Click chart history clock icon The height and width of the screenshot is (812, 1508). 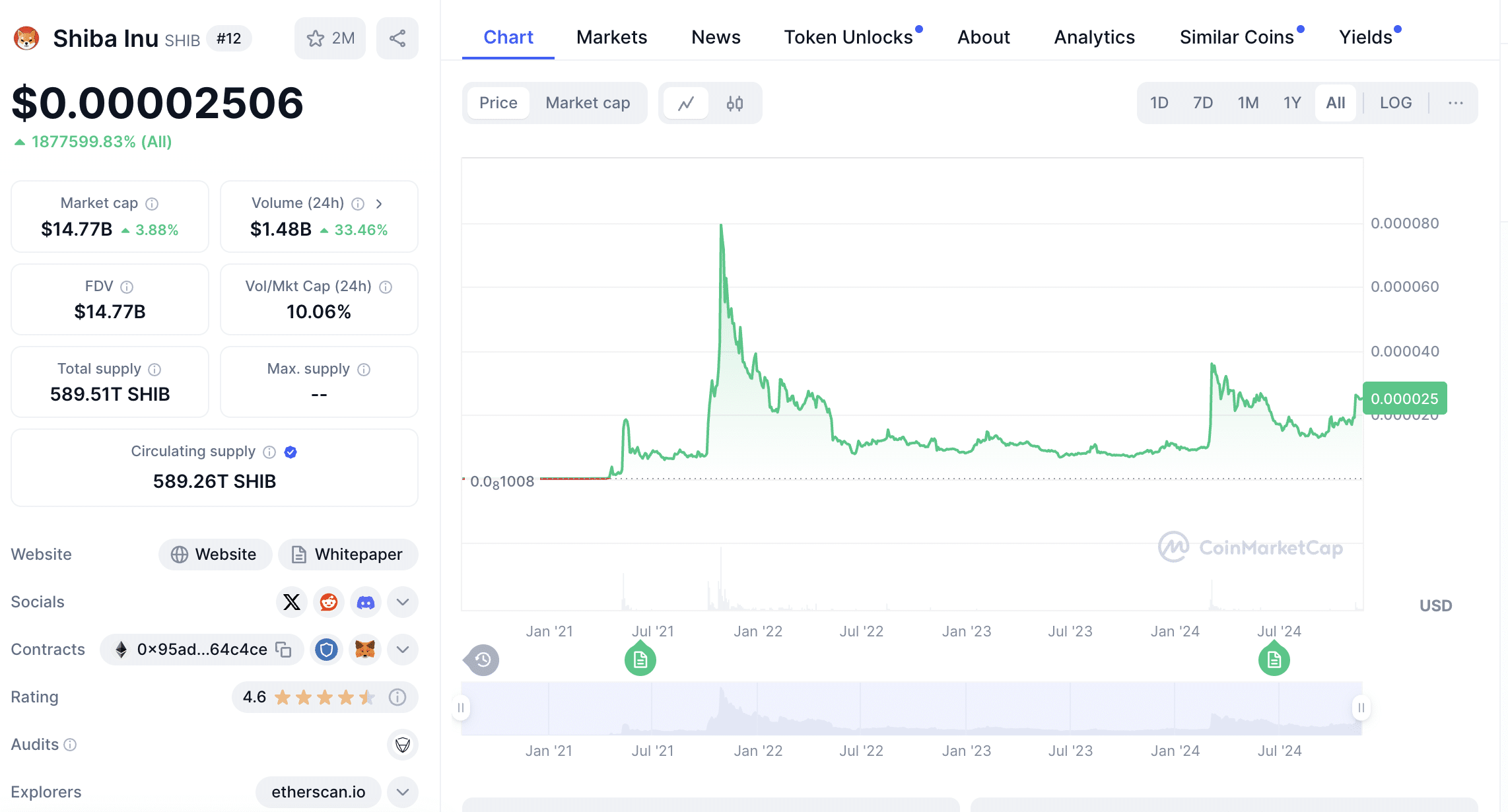pyautogui.click(x=482, y=660)
